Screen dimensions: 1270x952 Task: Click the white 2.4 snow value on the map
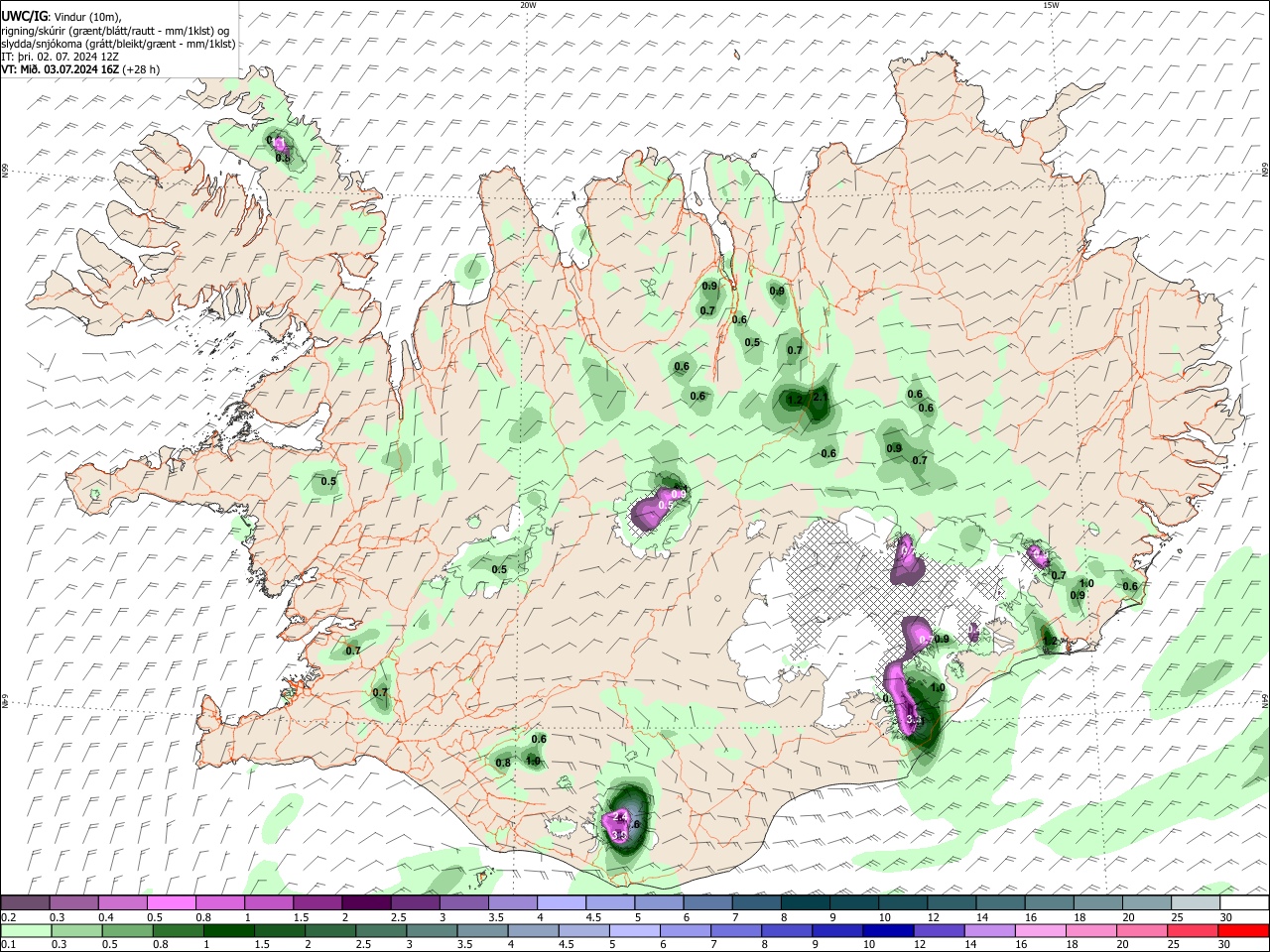(x=619, y=816)
